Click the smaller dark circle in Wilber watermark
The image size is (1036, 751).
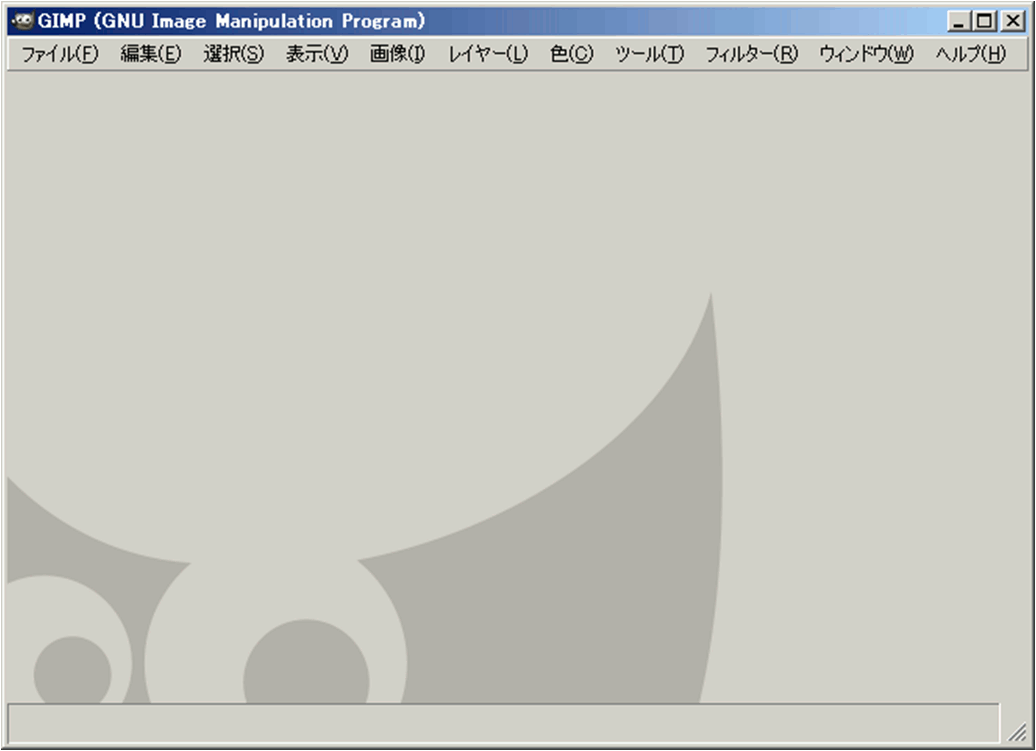[x=72, y=670]
